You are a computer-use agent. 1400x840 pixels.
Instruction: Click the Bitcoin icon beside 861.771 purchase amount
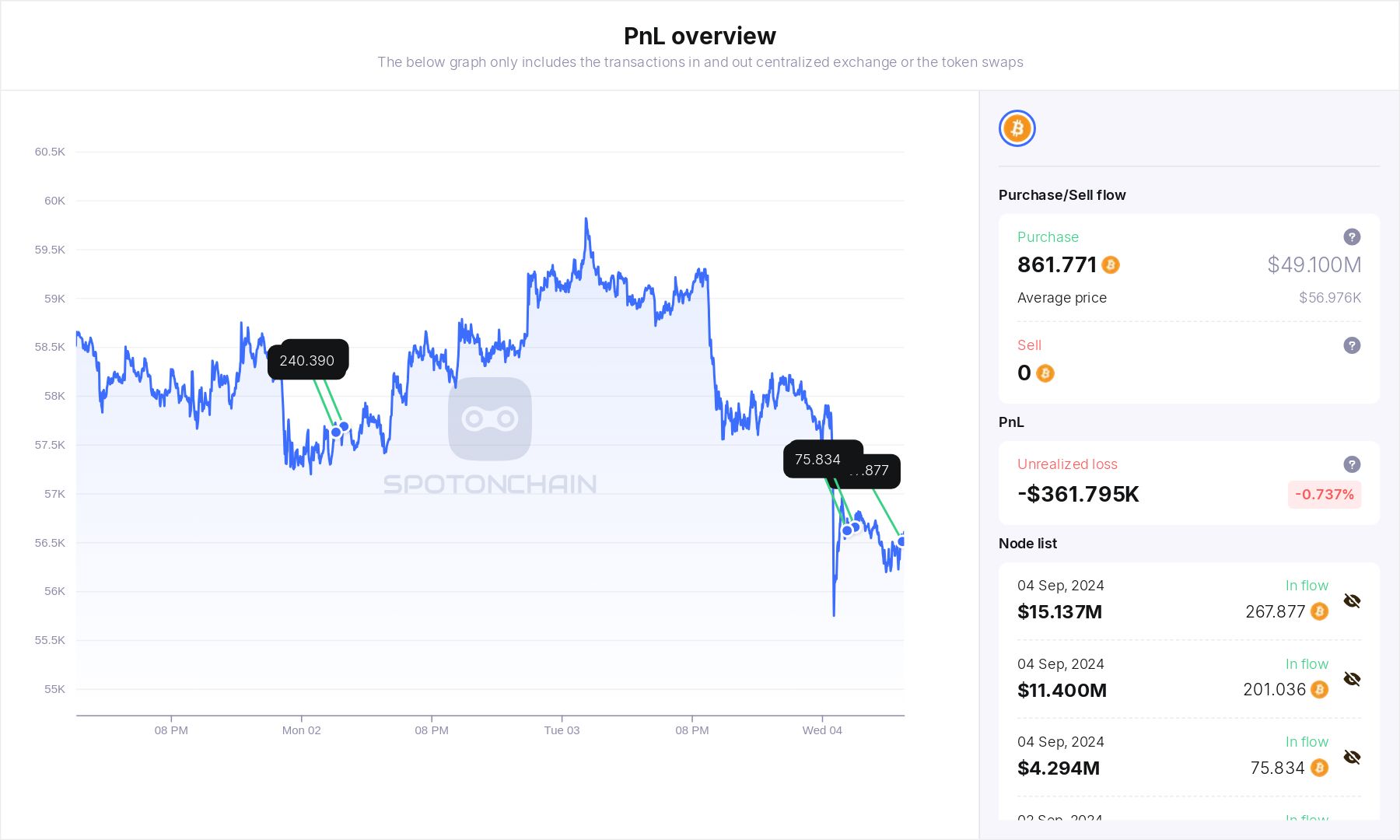point(1111,265)
